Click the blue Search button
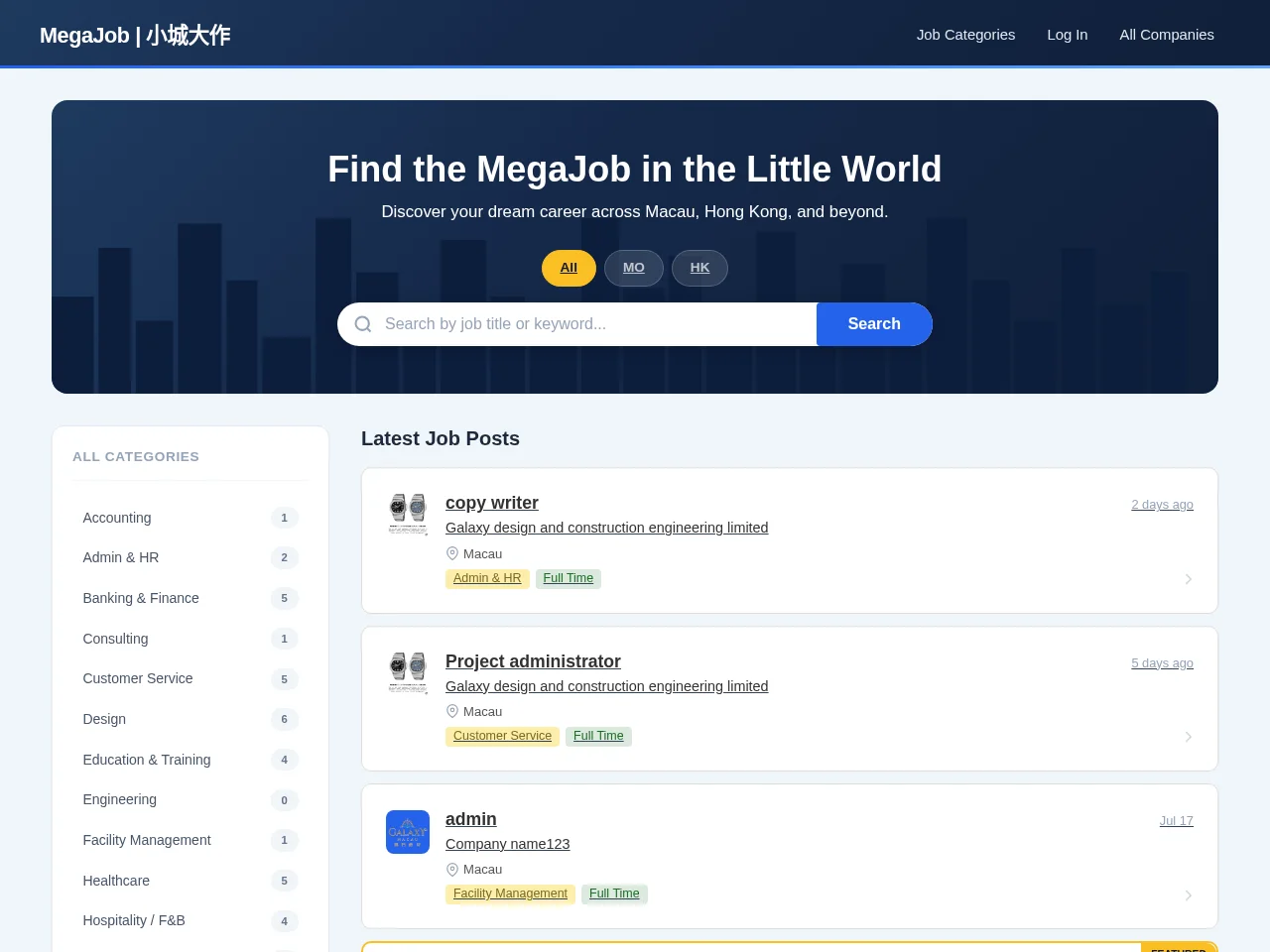This screenshot has height=952, width=1270. pyautogui.click(x=874, y=324)
